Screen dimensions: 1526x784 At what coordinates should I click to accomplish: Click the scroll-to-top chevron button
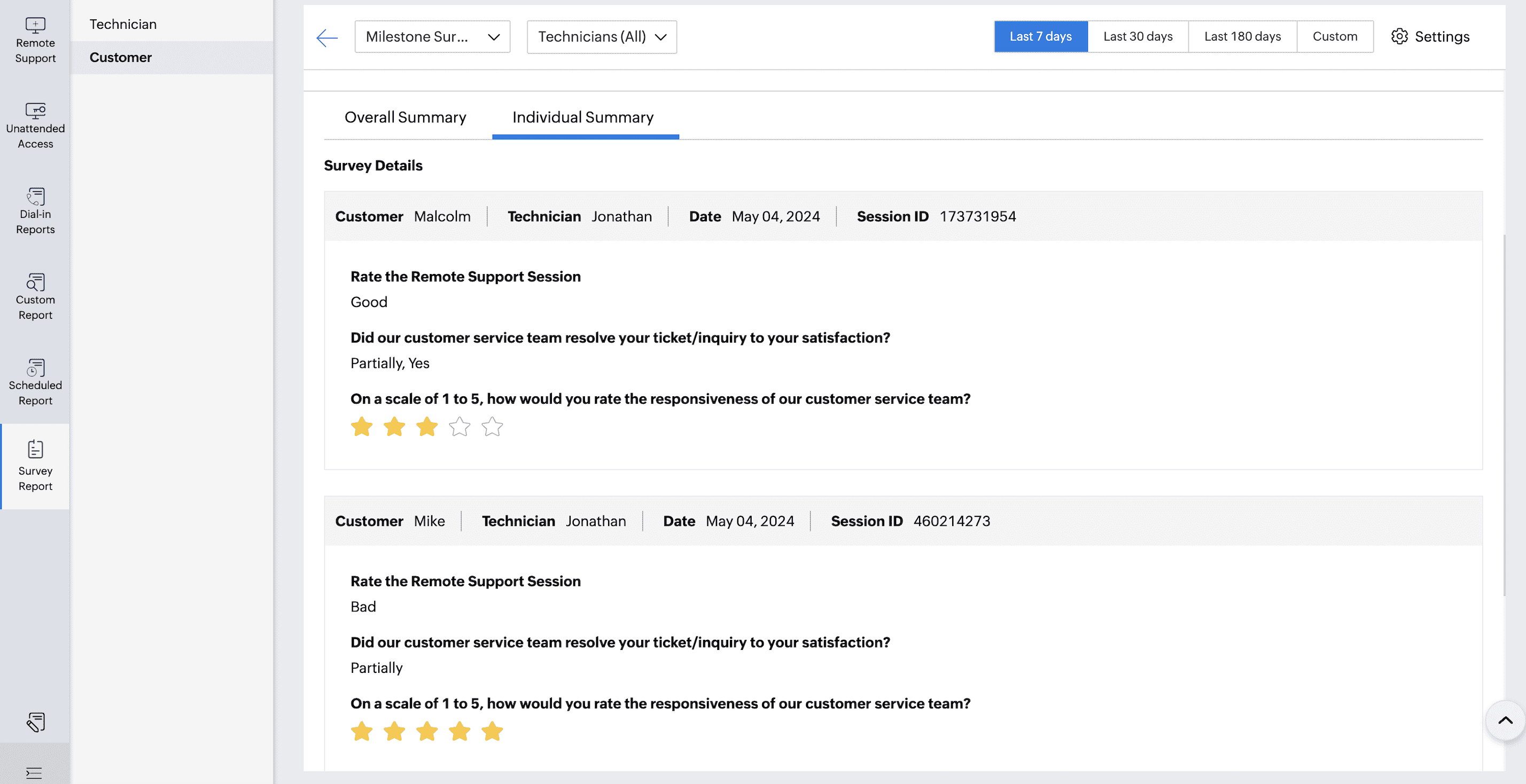(x=1505, y=720)
